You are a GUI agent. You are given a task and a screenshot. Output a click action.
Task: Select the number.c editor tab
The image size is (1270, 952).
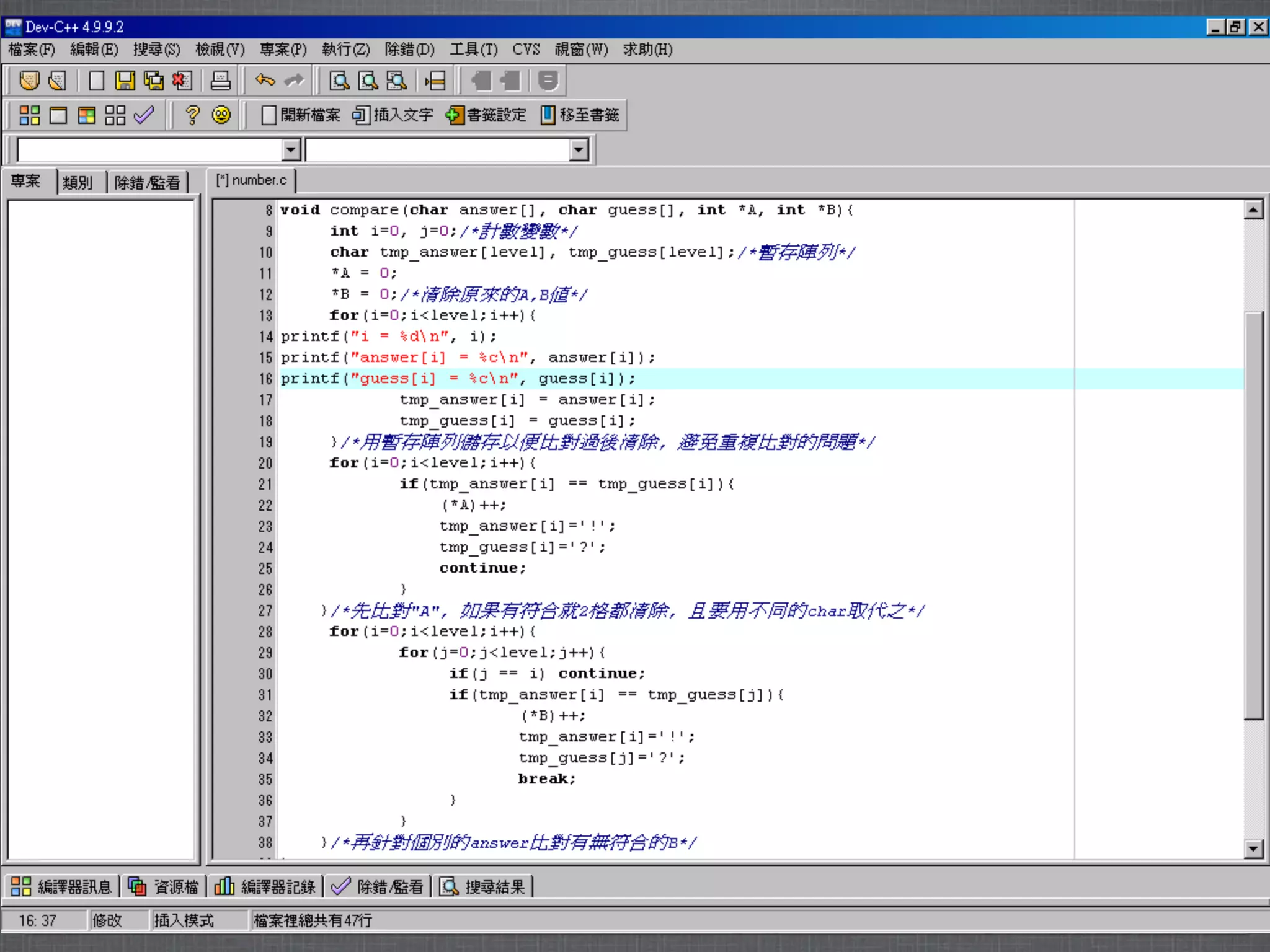pyautogui.click(x=252, y=180)
